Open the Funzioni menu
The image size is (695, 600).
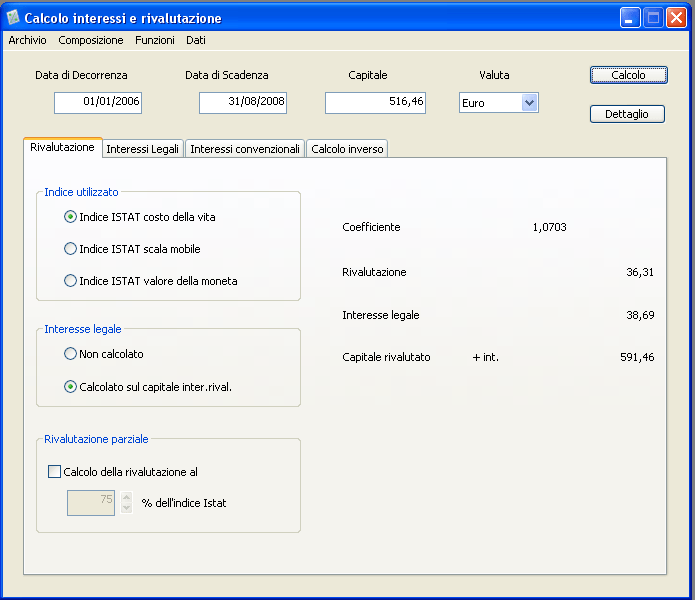155,40
